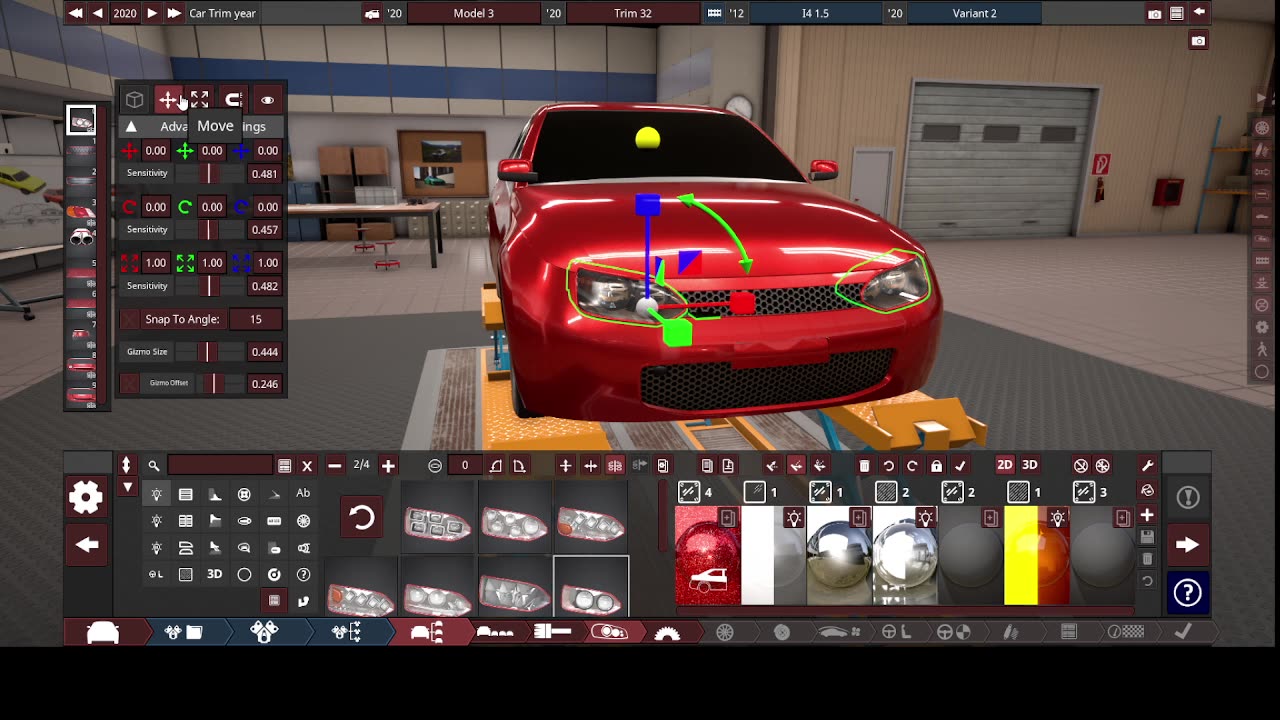Rewind years with the double left arrows
The width and height of the screenshot is (1280, 720).
[x=75, y=13]
